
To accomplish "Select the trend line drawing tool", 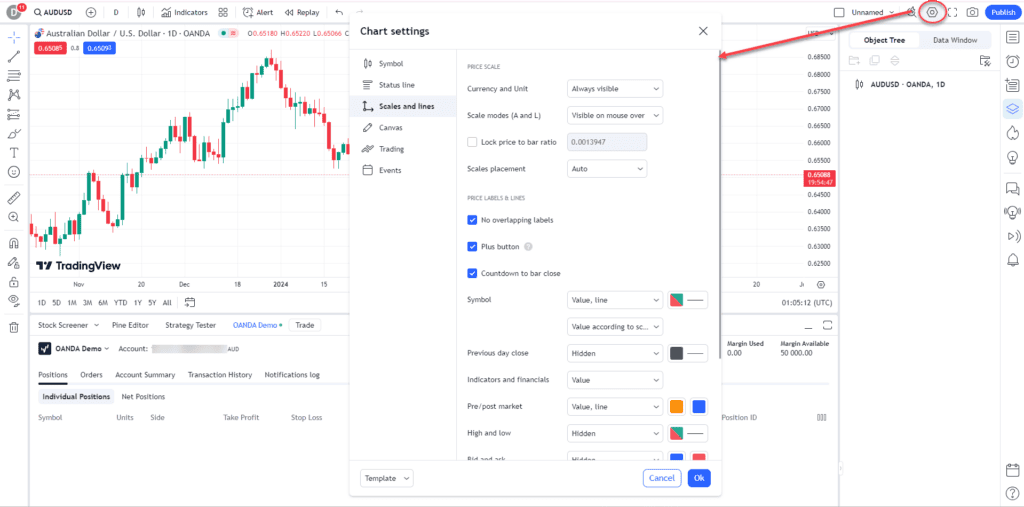I will [14, 57].
